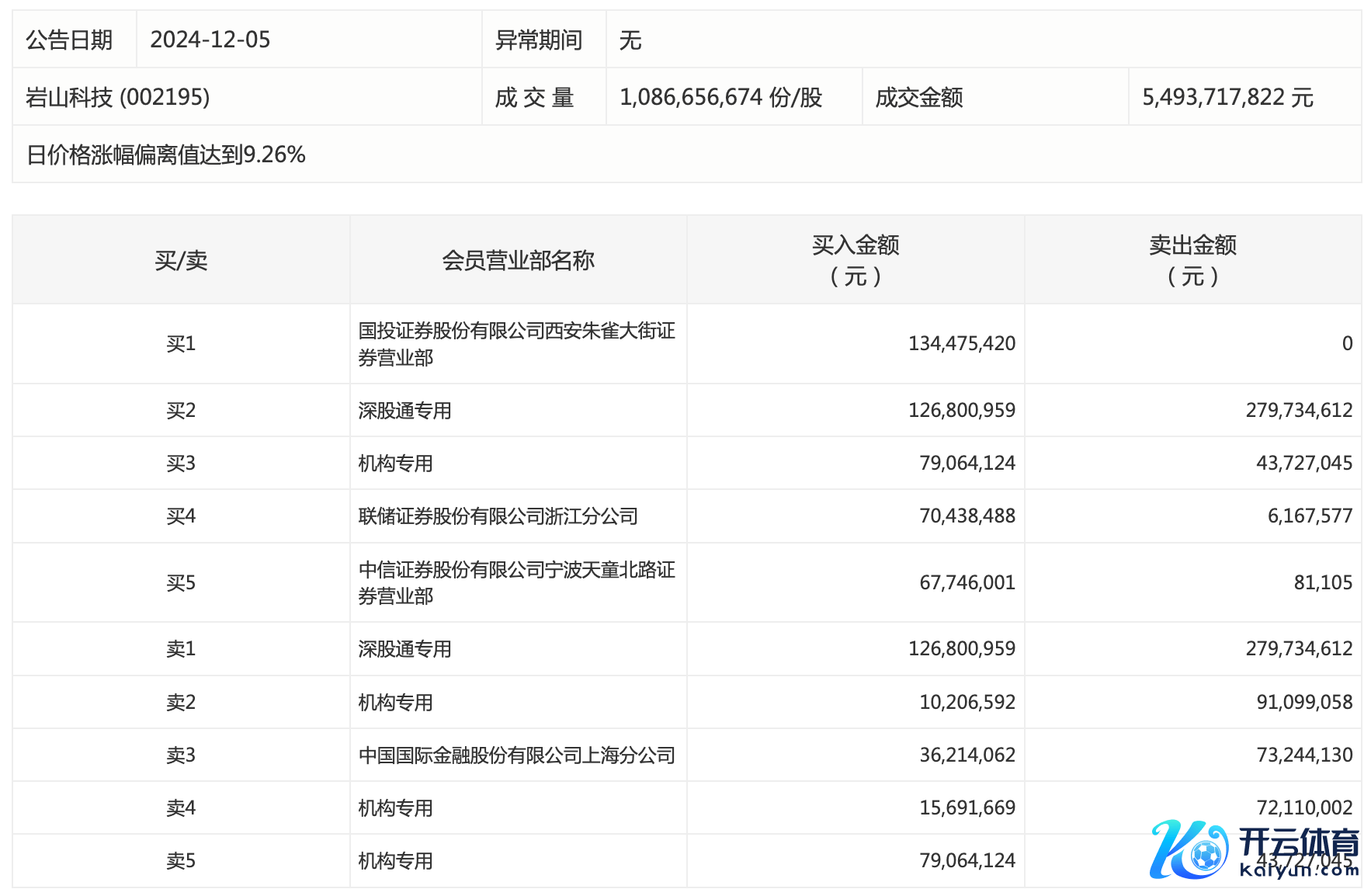Click 中信证券 宁波天童北路 branch name
Image resolution: width=1371 pixels, height=896 pixels.
tap(516, 582)
